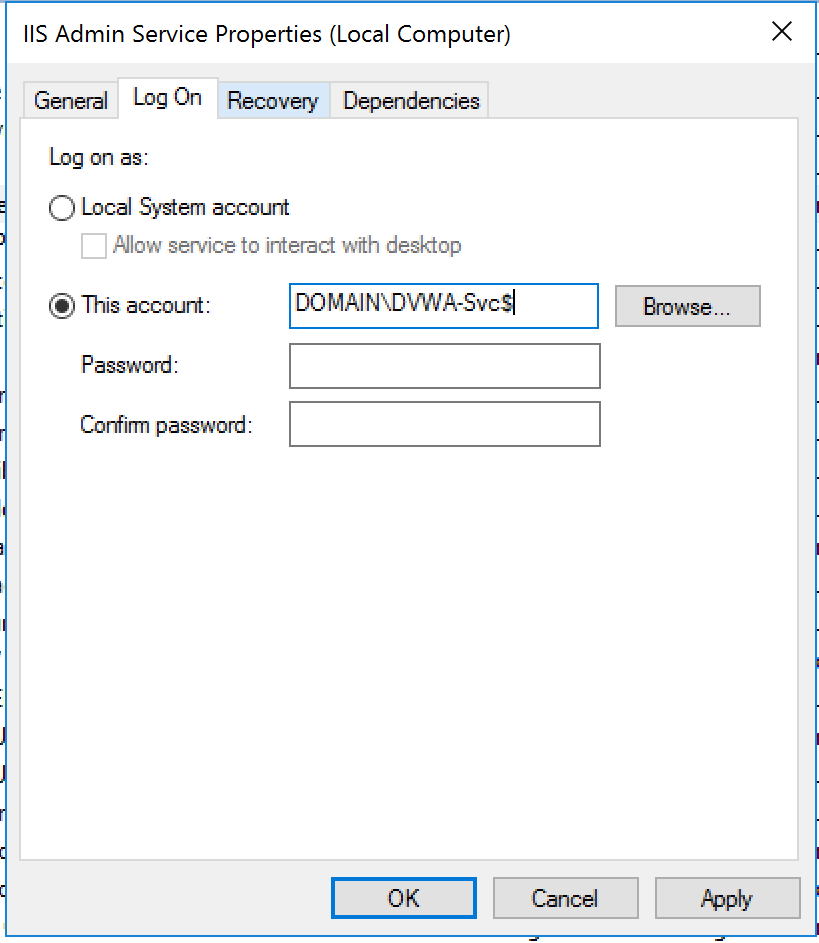Select the Log On tab
This screenshot has width=819, height=943.
click(x=167, y=97)
